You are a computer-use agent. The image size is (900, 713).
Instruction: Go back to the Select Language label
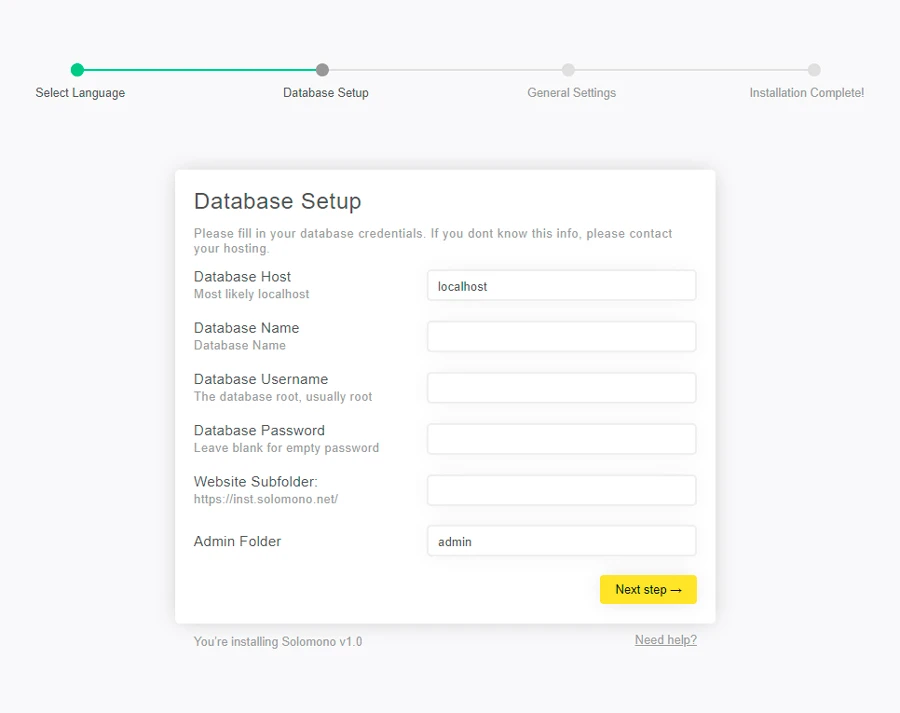coord(80,93)
